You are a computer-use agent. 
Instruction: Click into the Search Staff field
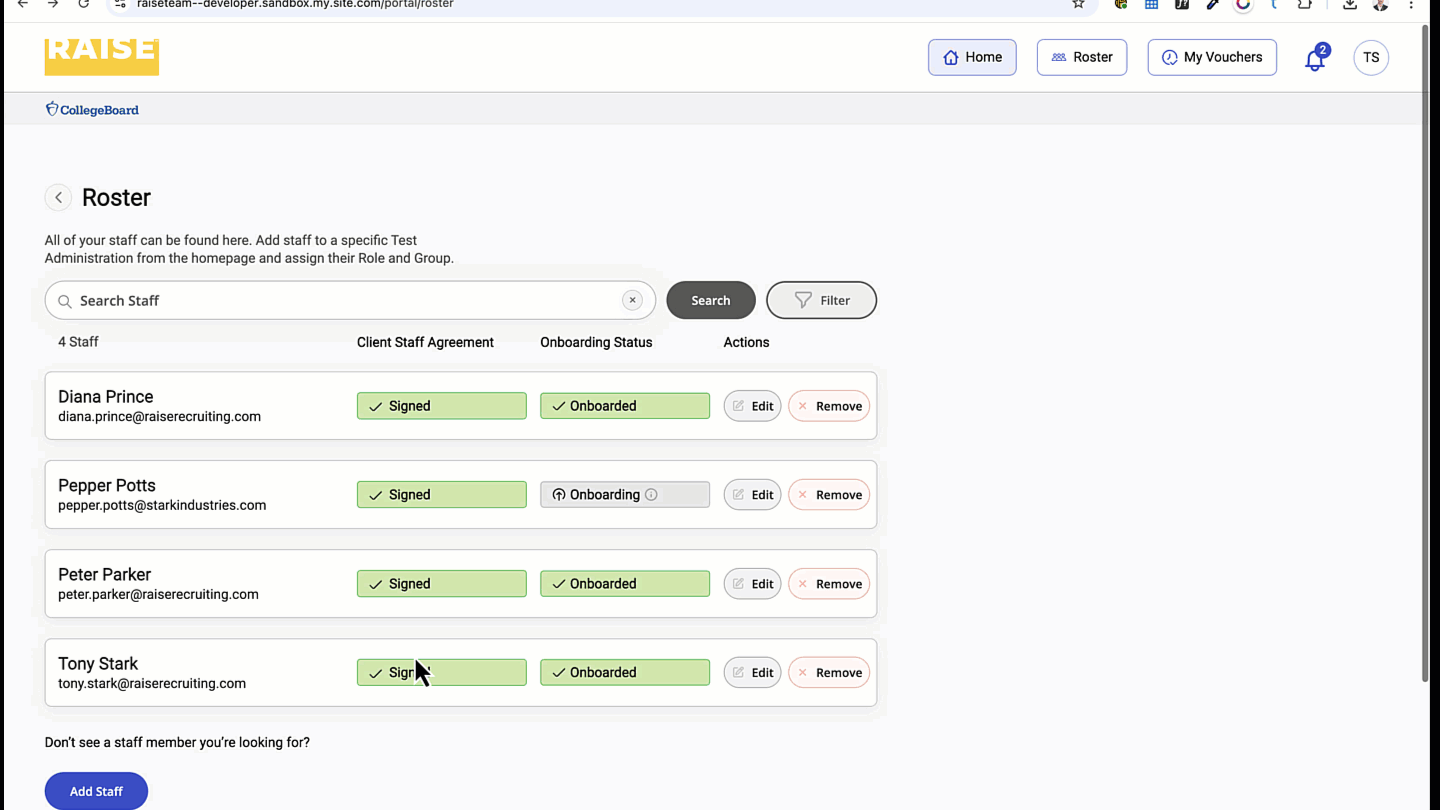pyautogui.click(x=340, y=300)
